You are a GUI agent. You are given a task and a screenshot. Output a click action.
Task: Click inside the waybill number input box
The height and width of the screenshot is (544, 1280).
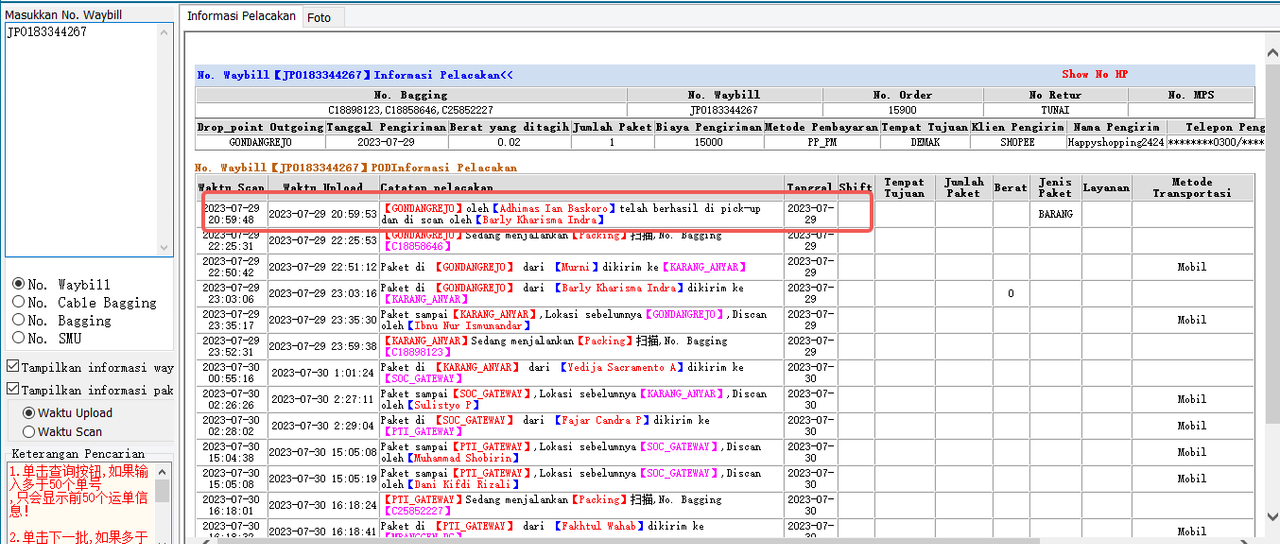(x=80, y=138)
